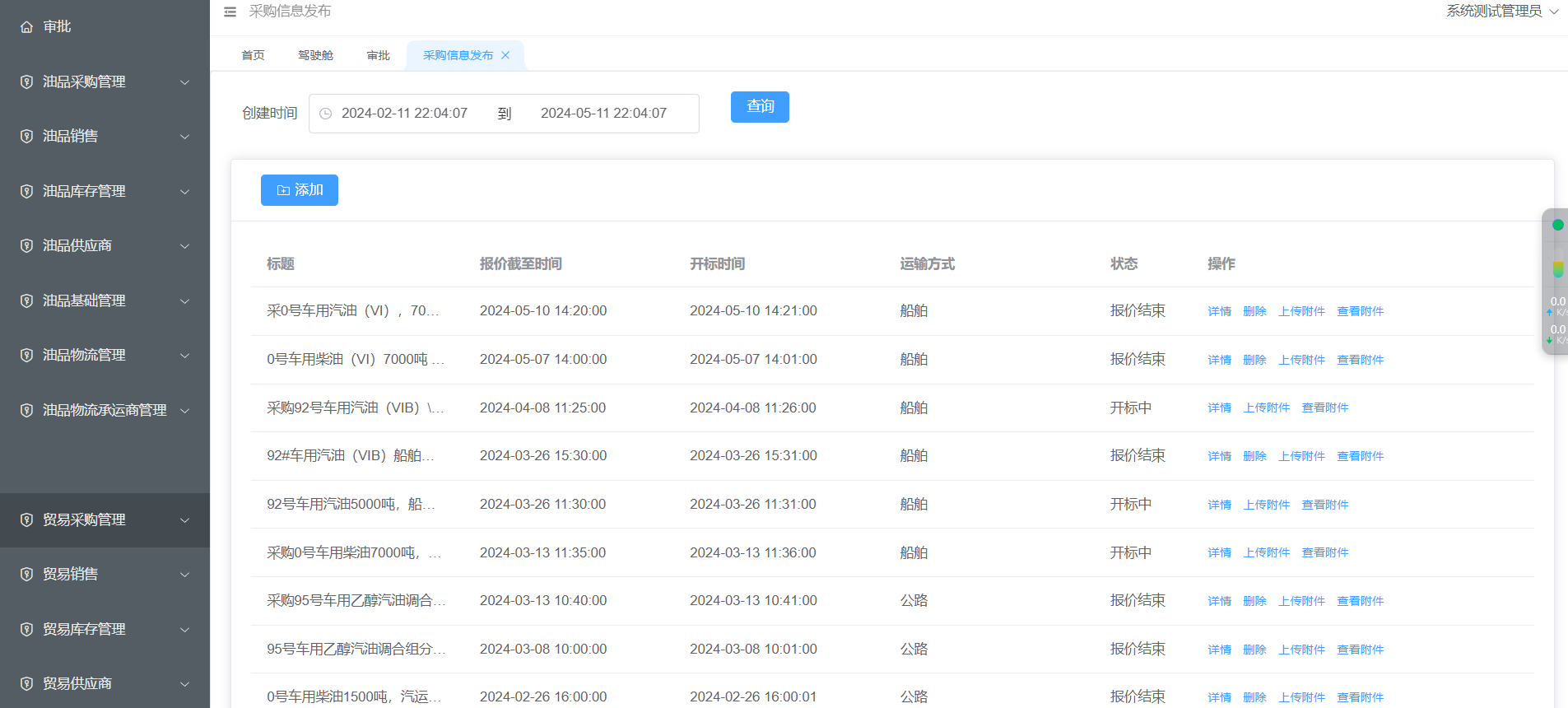The image size is (1568, 708).
Task: Click the 油品物流承运商管理 menu label
Action: coord(105,410)
